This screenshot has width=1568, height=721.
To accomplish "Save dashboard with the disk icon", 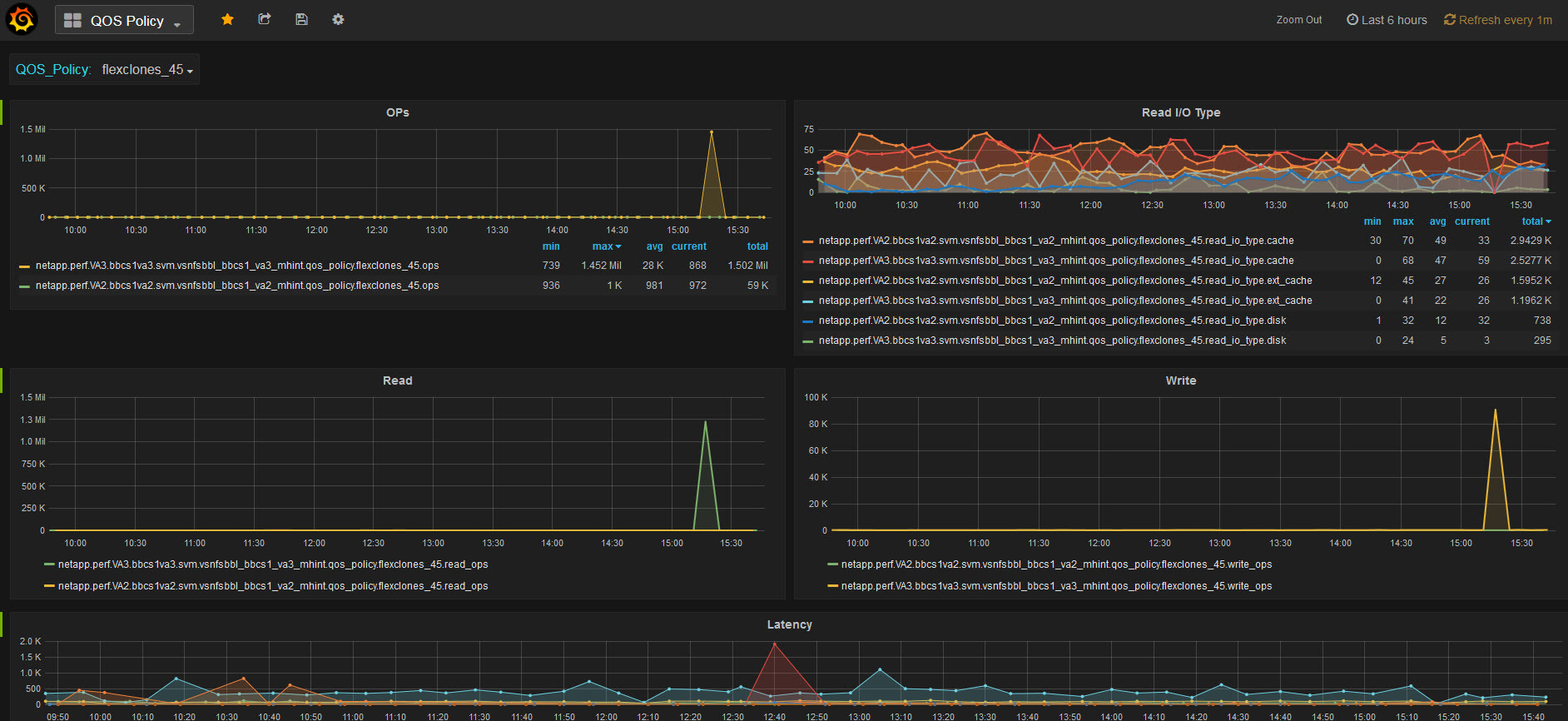I will [x=301, y=19].
